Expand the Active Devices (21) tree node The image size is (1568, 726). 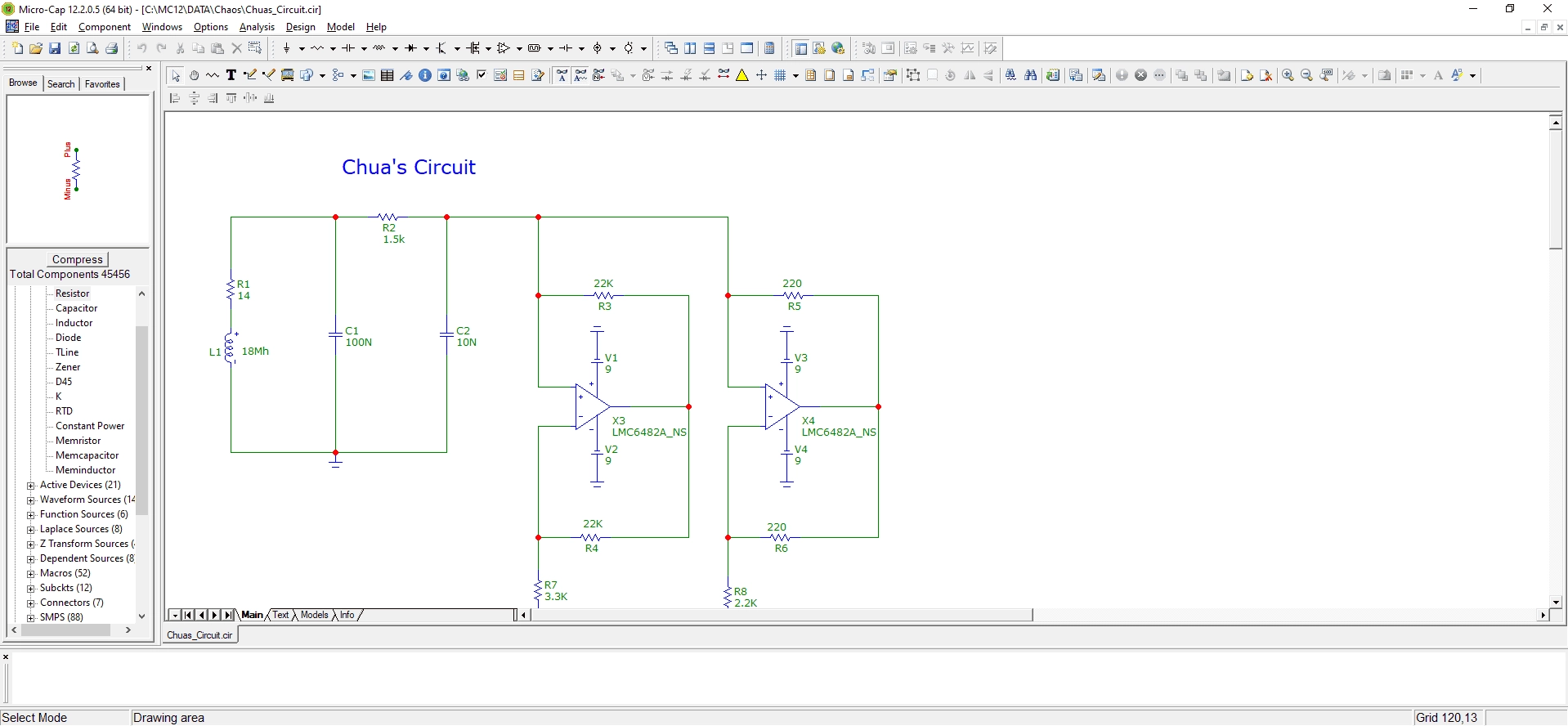31,486
